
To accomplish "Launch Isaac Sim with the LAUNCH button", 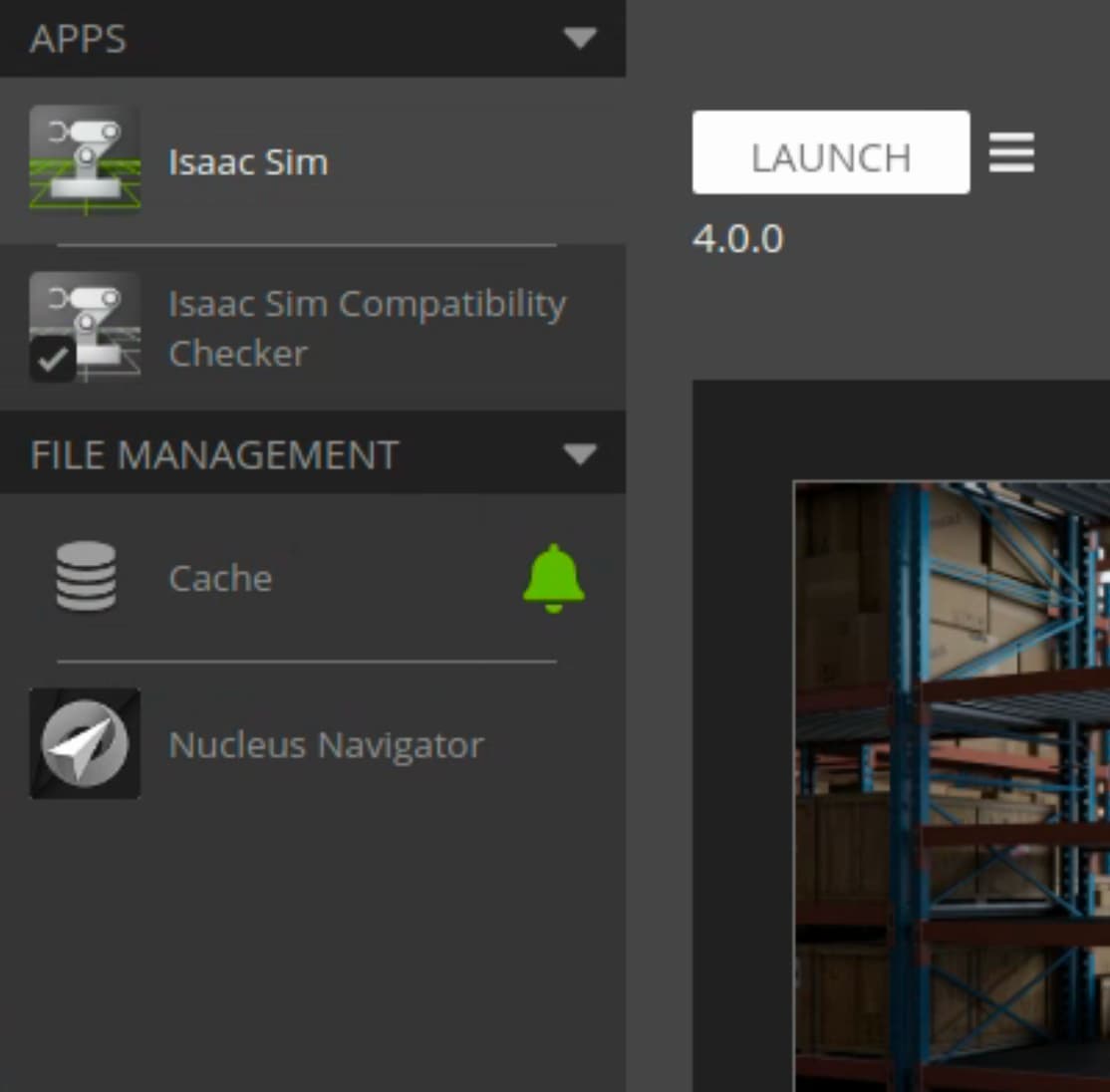I will click(x=831, y=152).
